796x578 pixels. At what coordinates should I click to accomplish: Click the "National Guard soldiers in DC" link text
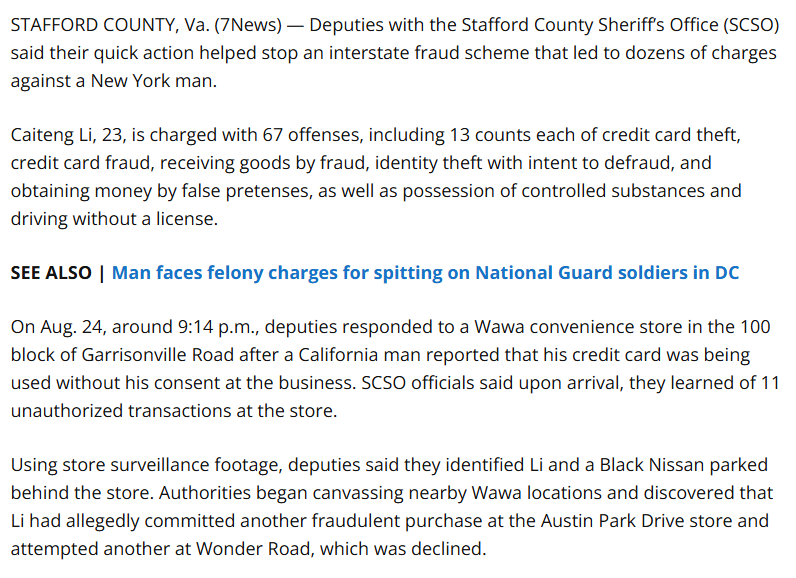[x=607, y=273]
